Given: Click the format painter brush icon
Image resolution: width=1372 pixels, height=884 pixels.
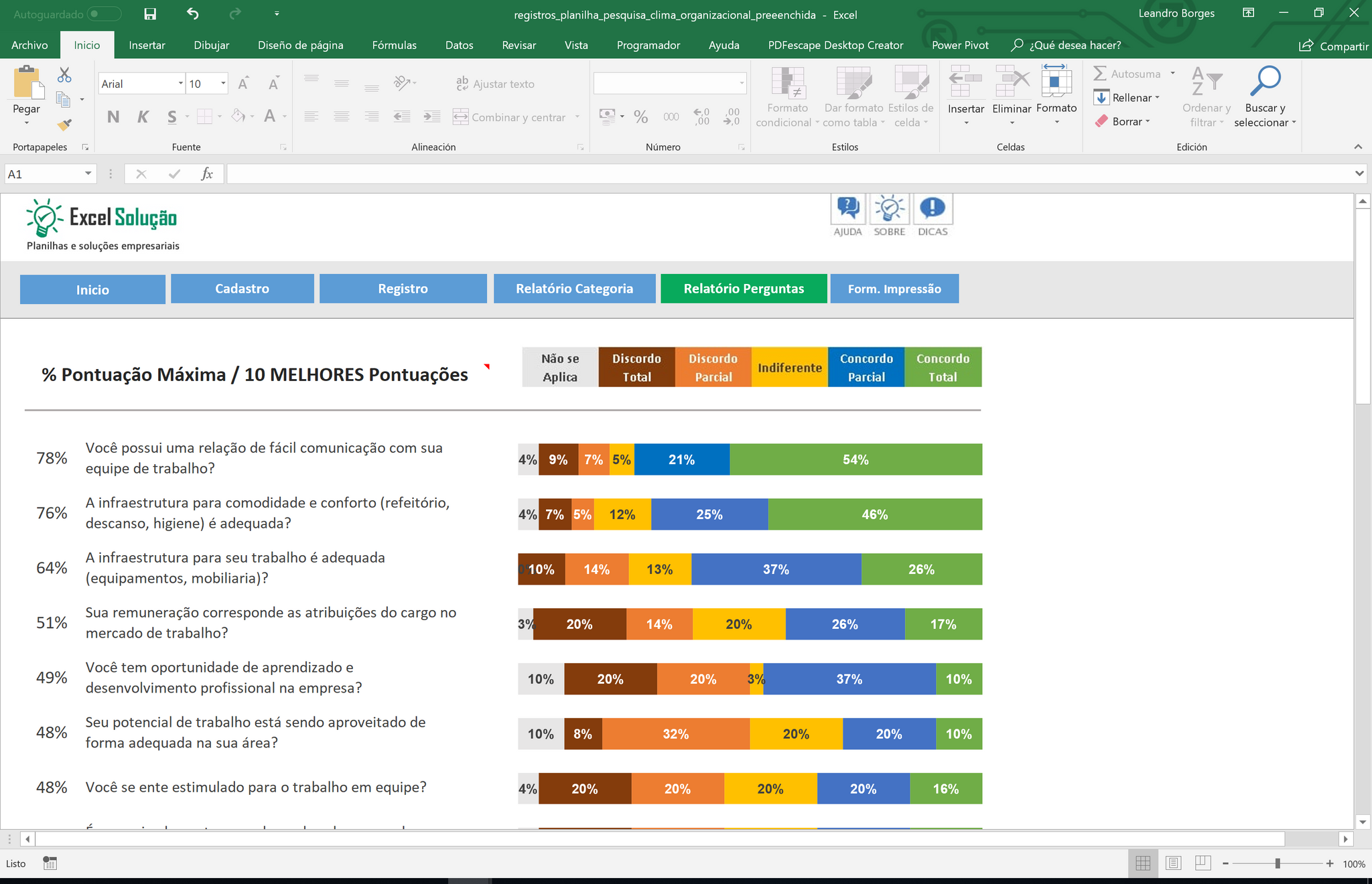Looking at the screenshot, I should point(64,125).
